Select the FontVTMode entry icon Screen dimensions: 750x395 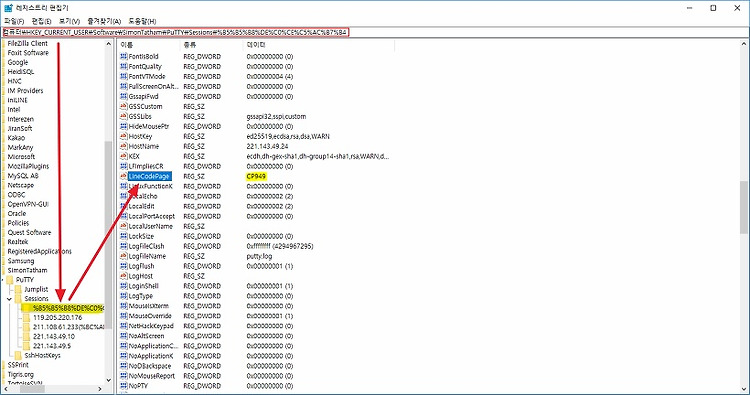(123, 77)
